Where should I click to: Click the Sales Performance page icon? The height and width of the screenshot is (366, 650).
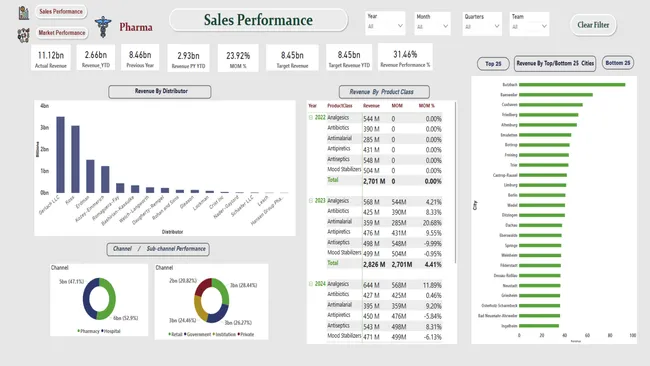[x=24, y=13]
